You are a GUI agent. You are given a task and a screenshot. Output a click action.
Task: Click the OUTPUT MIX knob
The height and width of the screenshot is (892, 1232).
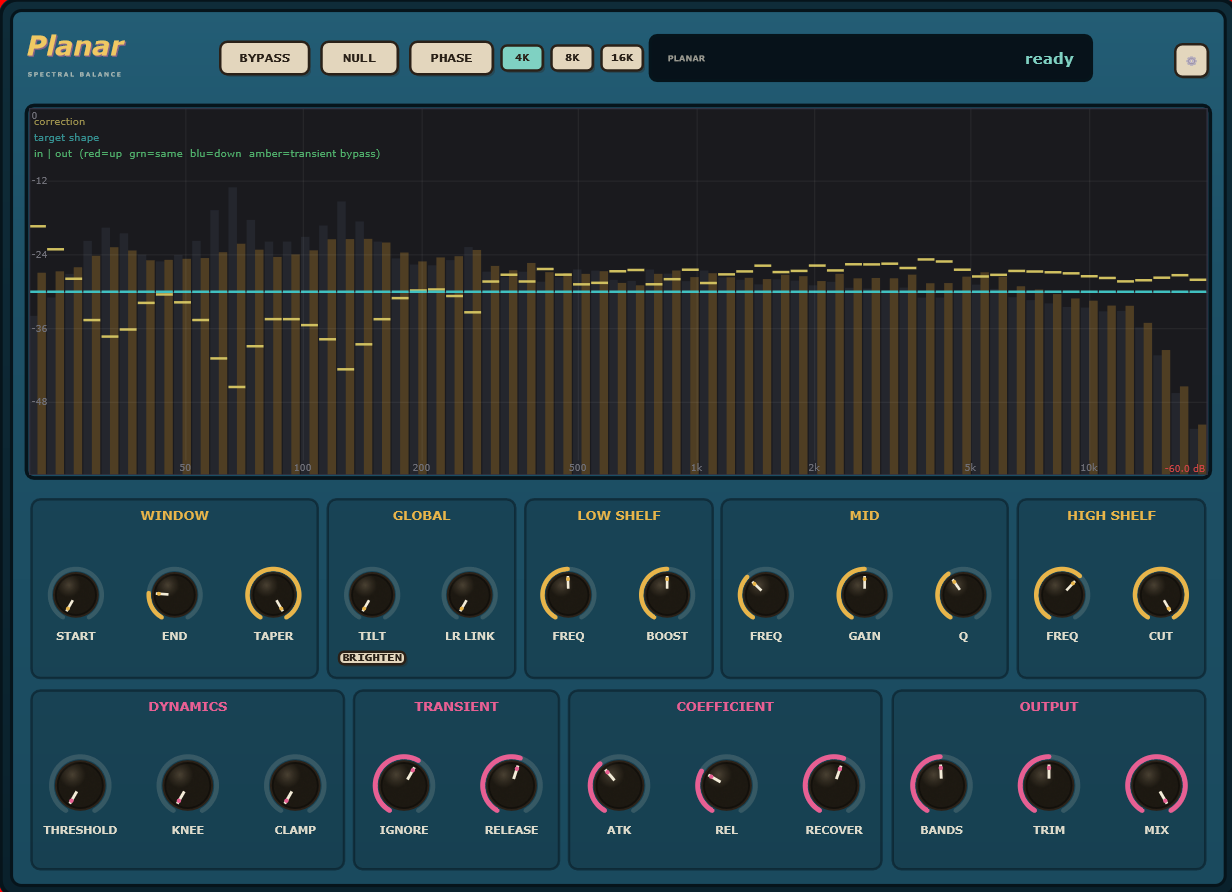[x=1156, y=785]
